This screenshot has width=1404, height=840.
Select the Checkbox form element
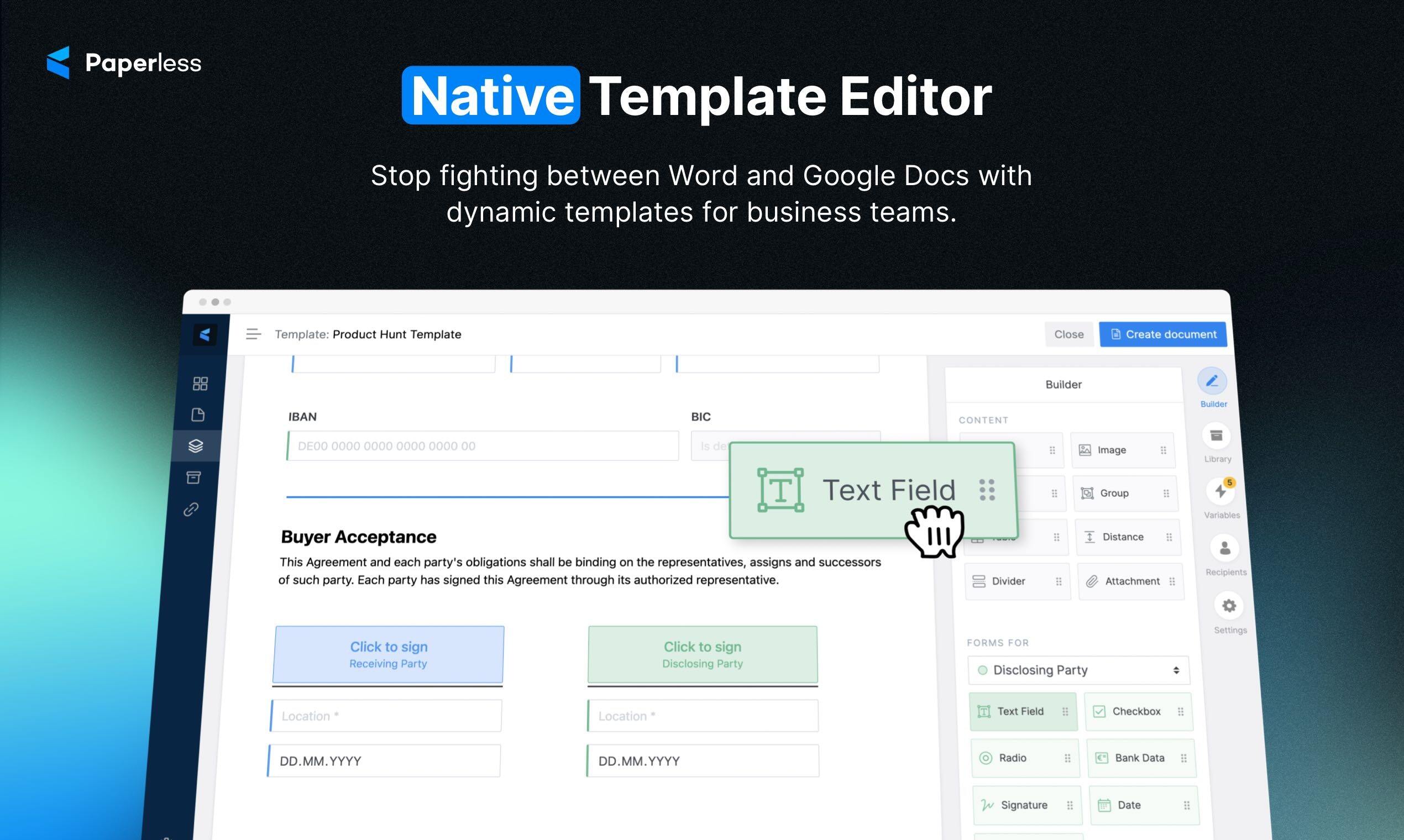pyautogui.click(x=1139, y=711)
